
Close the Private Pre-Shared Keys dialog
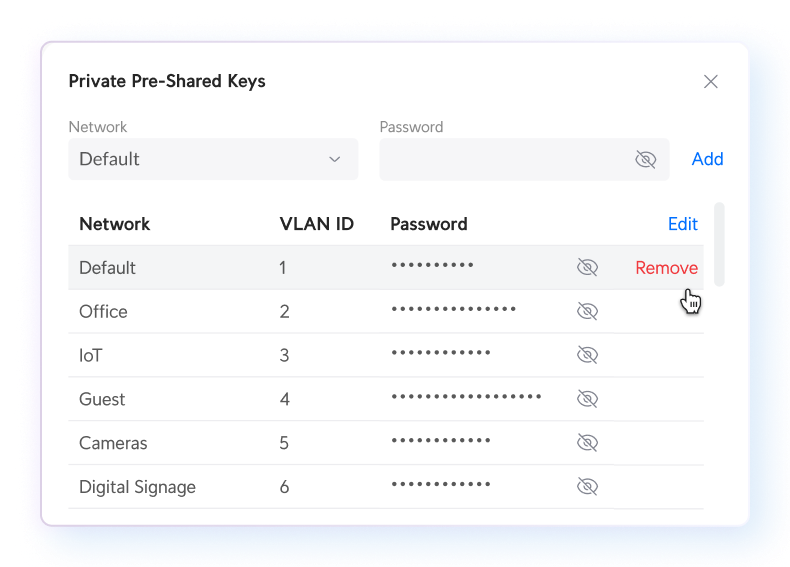(x=710, y=82)
